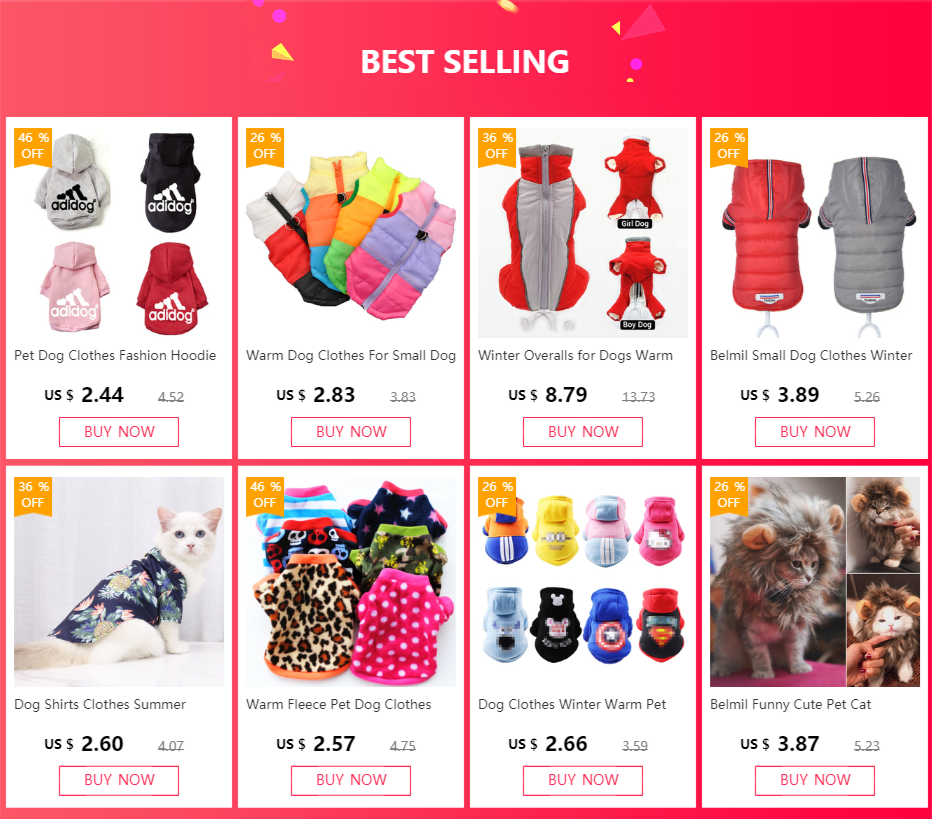Click the 46% OFF badge on Warm Fleece Clothes
932x819 pixels.
pos(265,495)
